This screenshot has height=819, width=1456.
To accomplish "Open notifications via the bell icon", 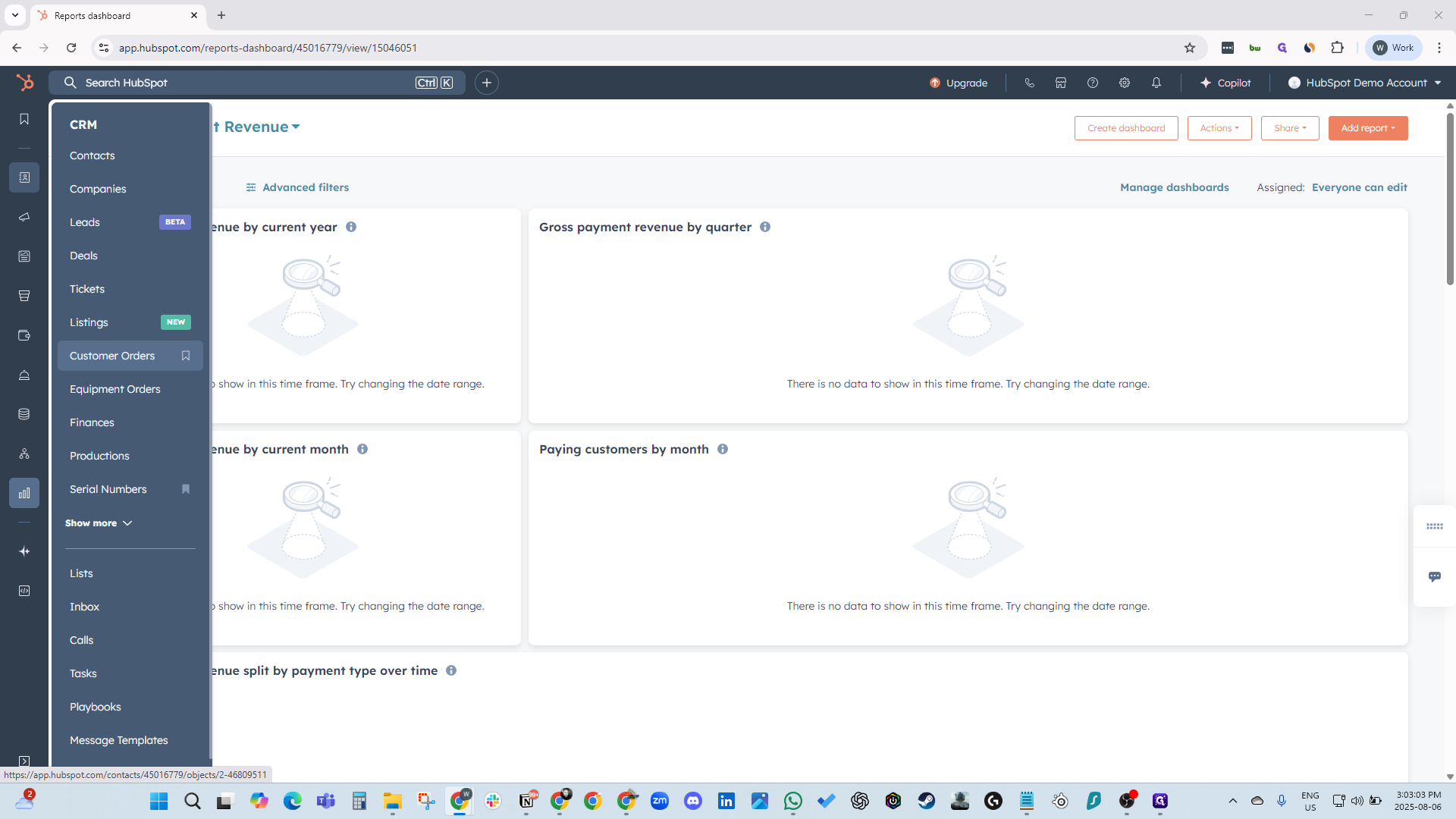I will tap(1156, 83).
